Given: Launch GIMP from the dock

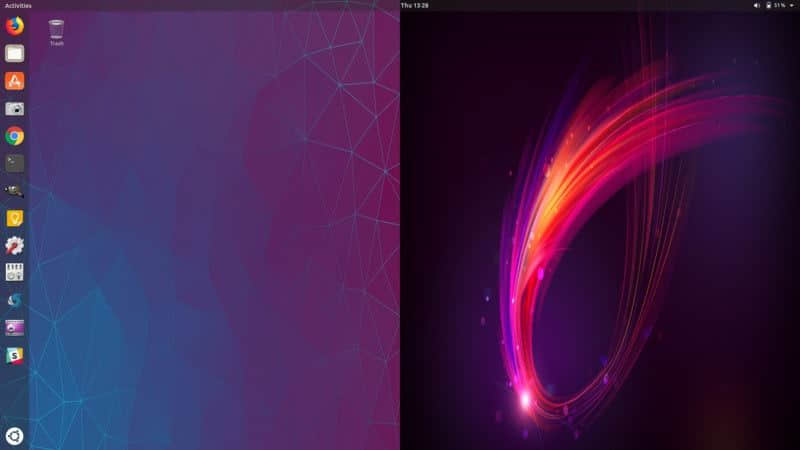Looking at the screenshot, I should (x=14, y=191).
